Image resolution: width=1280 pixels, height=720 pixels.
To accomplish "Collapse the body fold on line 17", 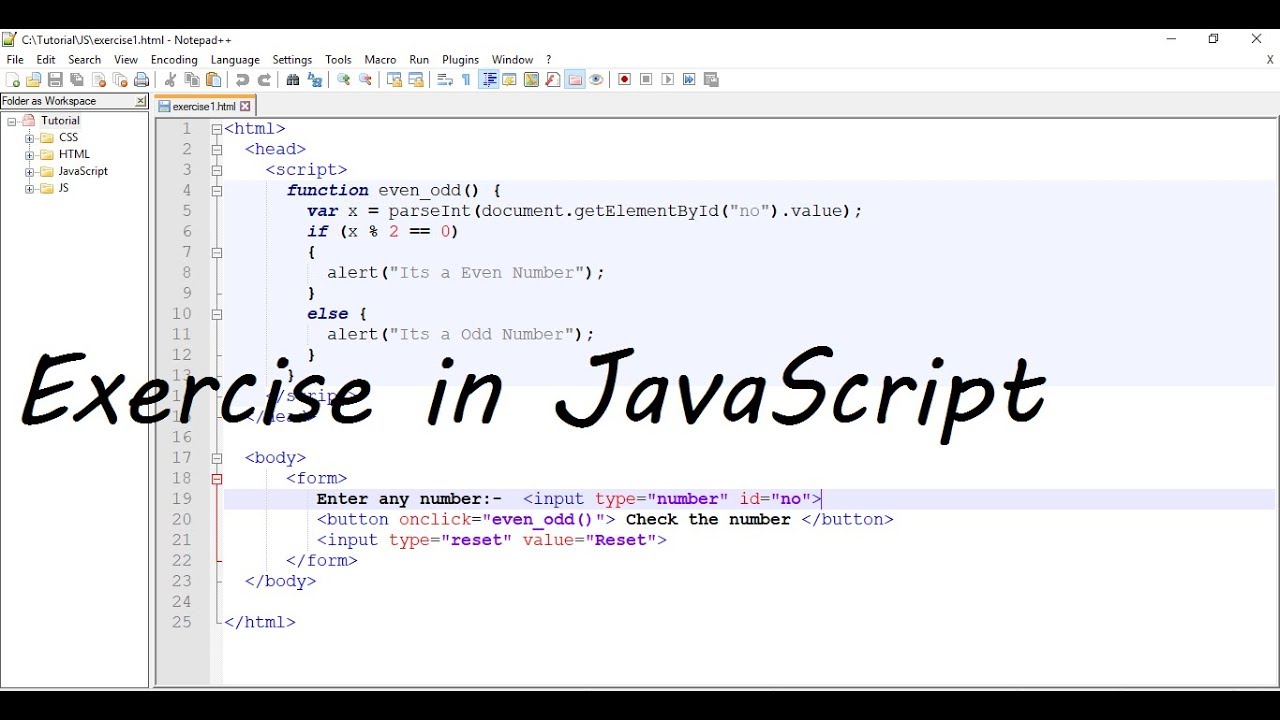I will pos(217,458).
